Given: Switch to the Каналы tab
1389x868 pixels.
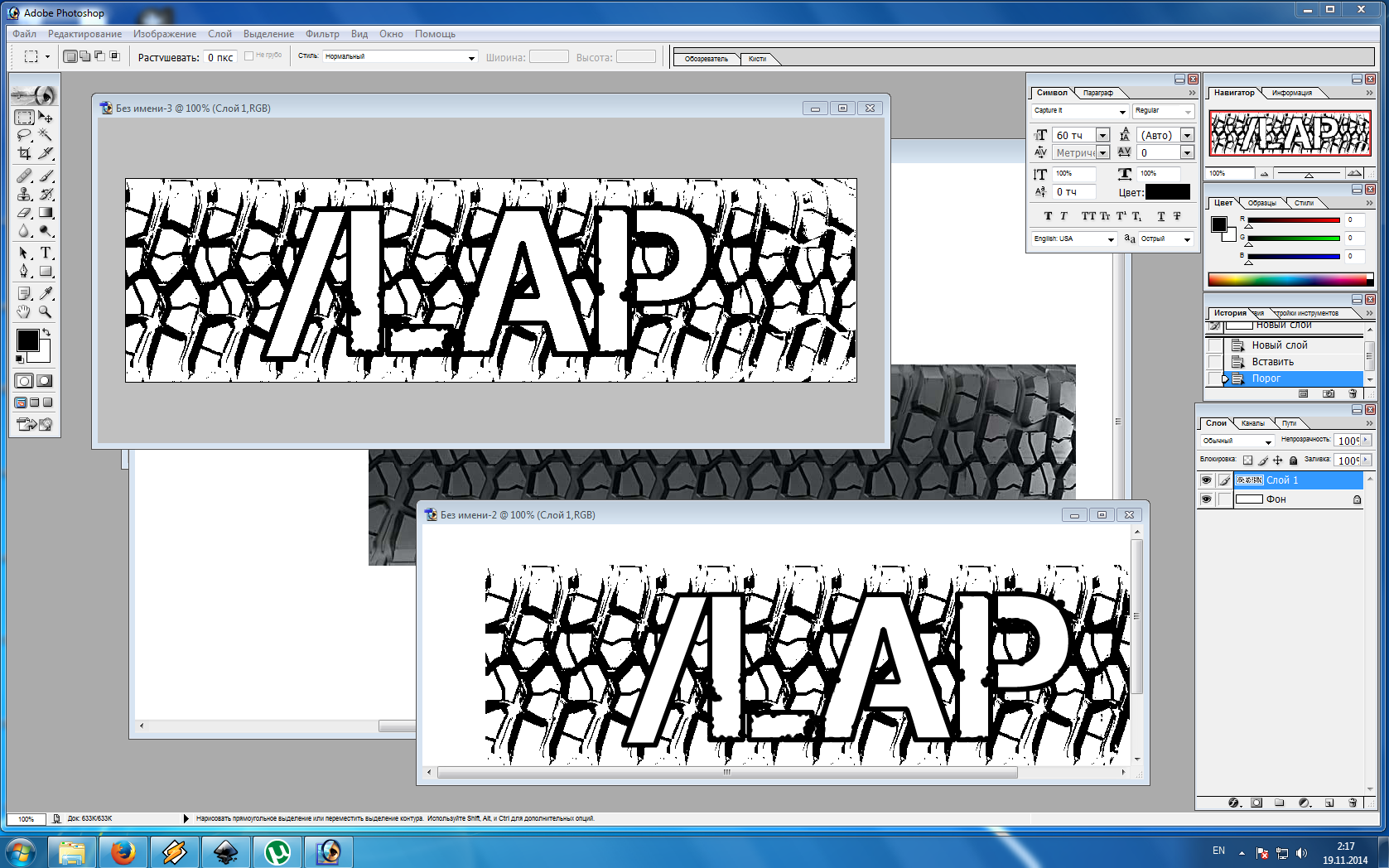Looking at the screenshot, I should (1252, 423).
